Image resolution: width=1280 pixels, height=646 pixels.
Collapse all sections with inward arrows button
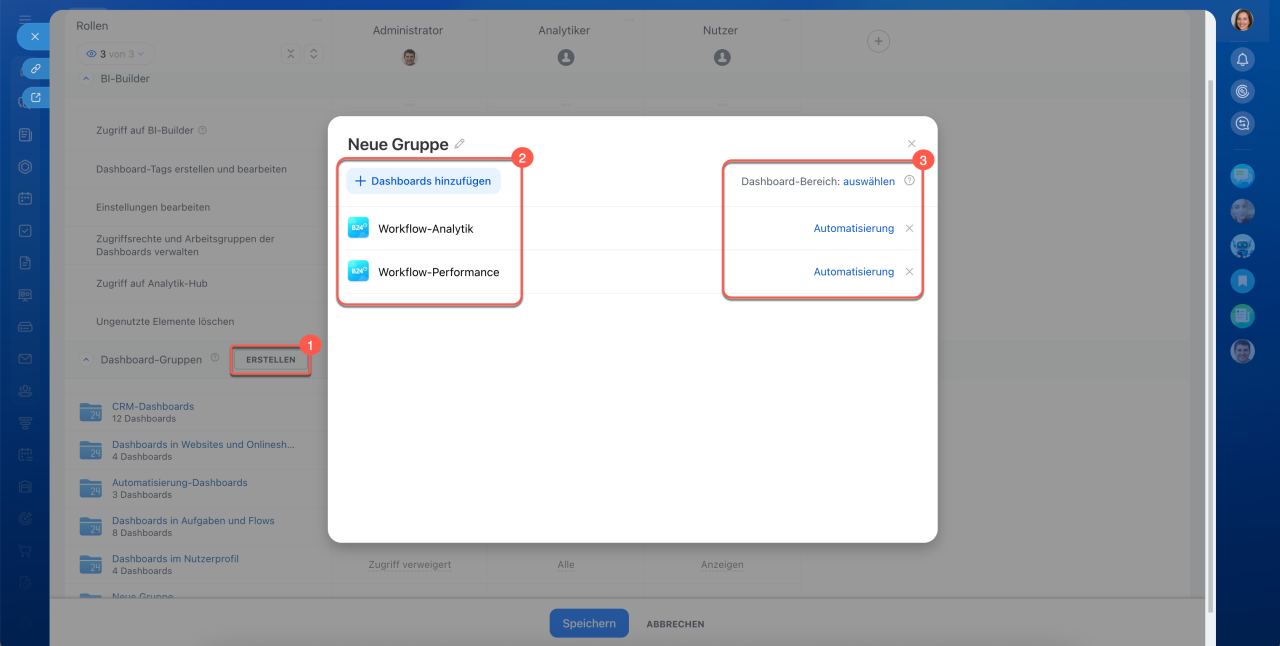point(290,54)
